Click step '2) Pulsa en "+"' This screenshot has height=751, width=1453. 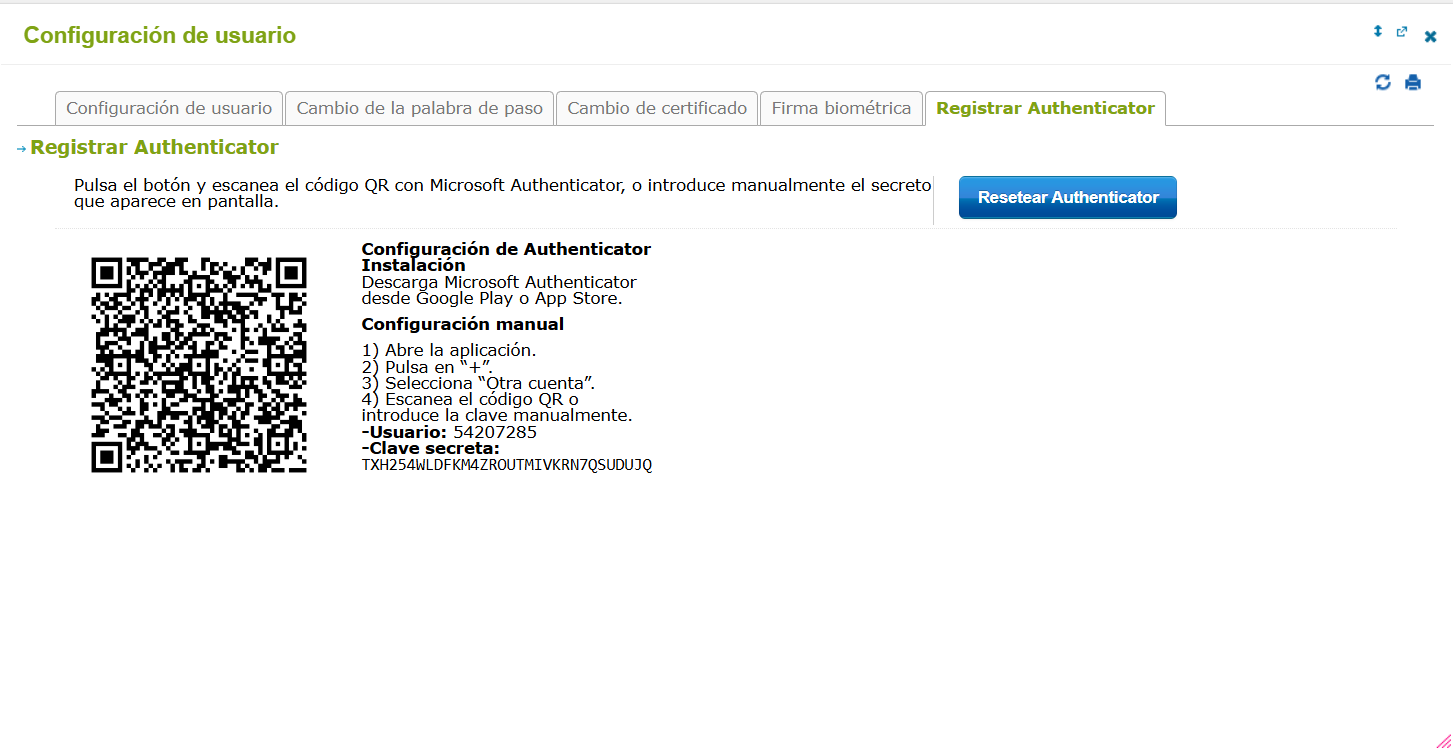427,367
